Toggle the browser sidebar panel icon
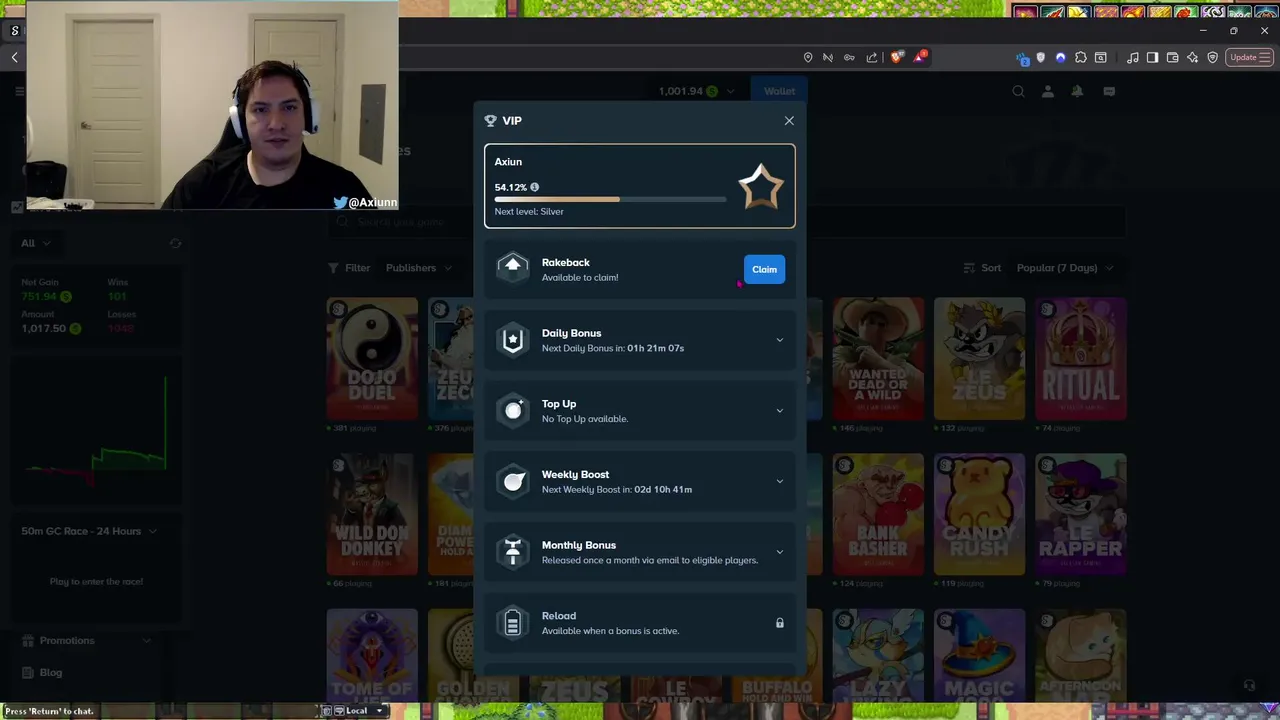 (x=1152, y=58)
